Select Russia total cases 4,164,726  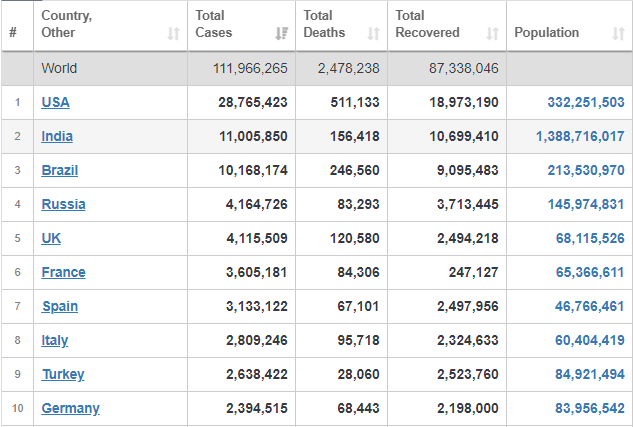[257, 204]
